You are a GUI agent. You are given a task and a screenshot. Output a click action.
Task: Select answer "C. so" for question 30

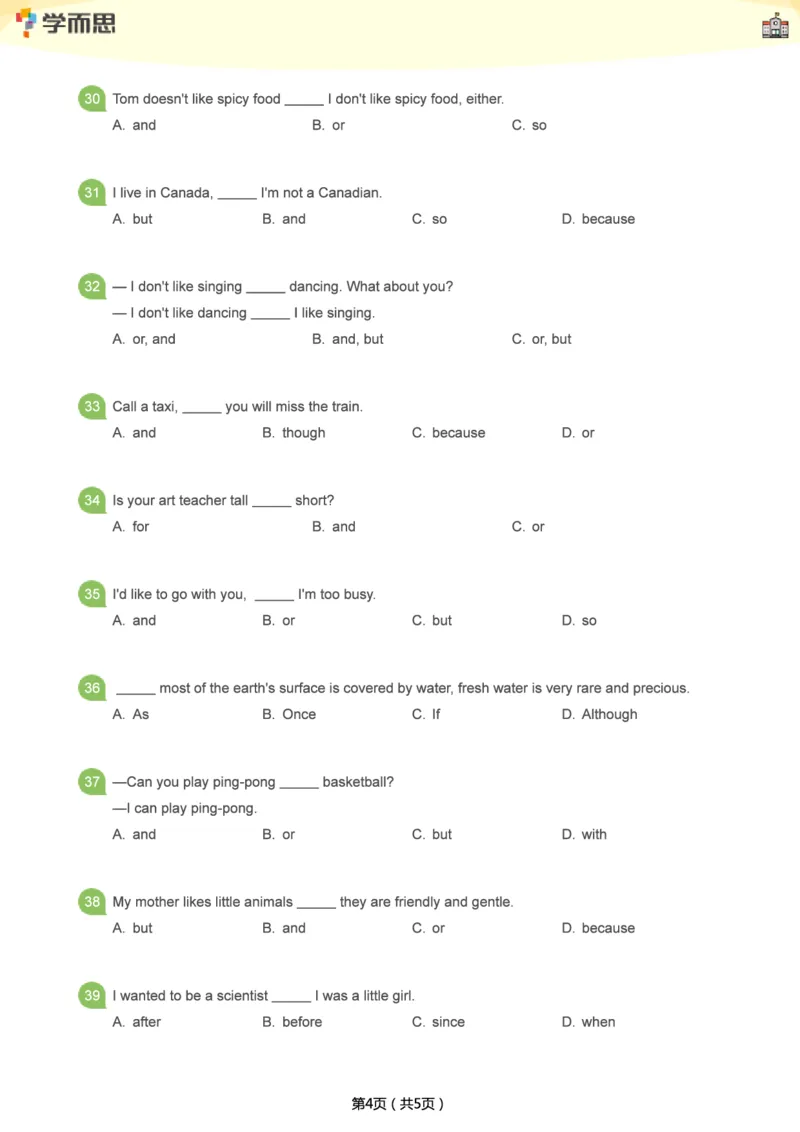click(x=529, y=126)
